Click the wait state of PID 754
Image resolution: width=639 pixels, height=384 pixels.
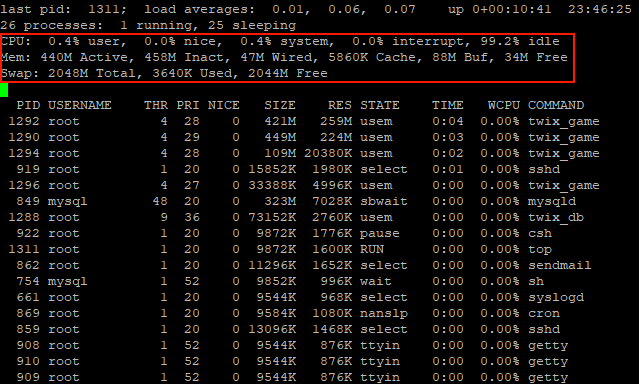click(x=376, y=281)
